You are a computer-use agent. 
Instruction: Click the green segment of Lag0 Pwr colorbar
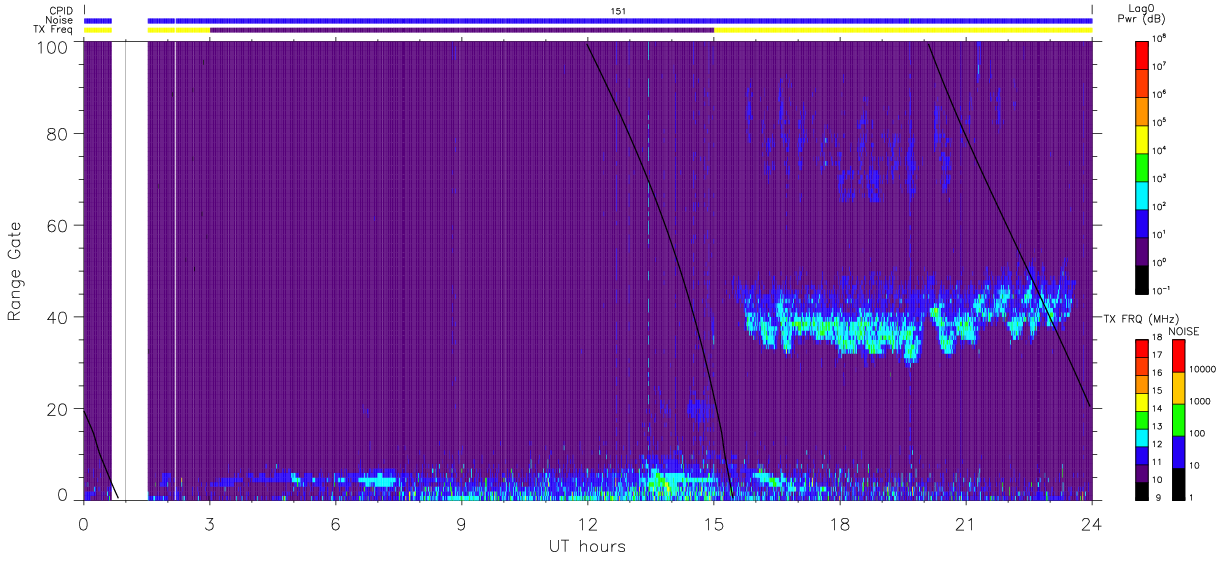point(1144,166)
